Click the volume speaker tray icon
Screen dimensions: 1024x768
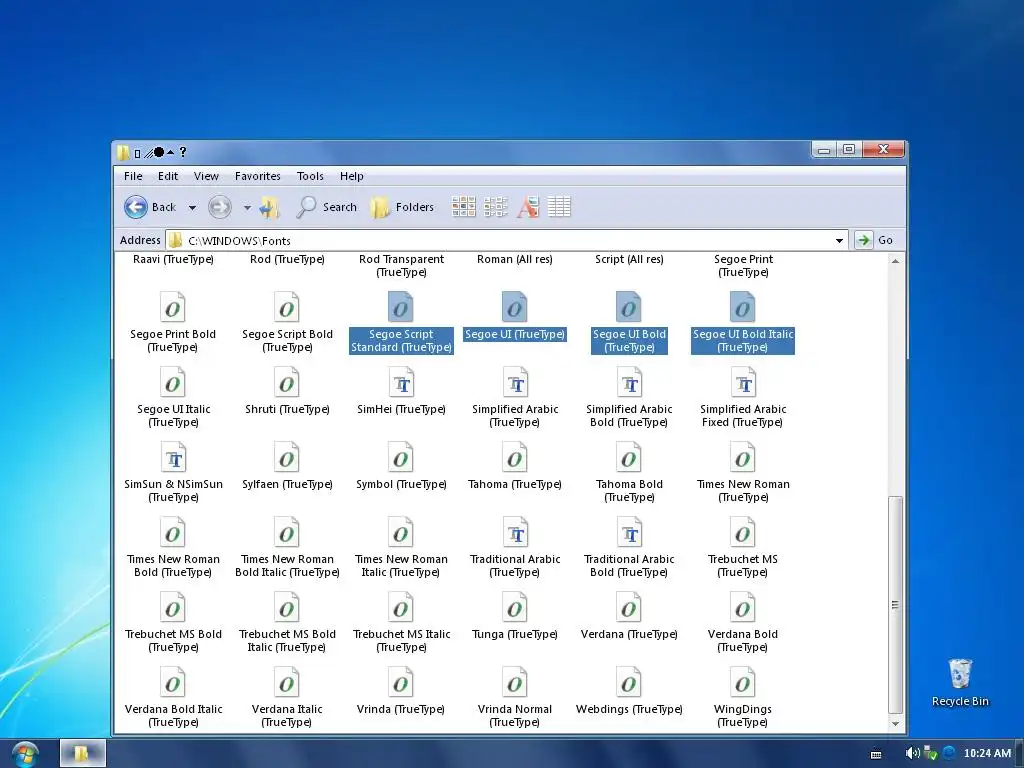click(912, 754)
